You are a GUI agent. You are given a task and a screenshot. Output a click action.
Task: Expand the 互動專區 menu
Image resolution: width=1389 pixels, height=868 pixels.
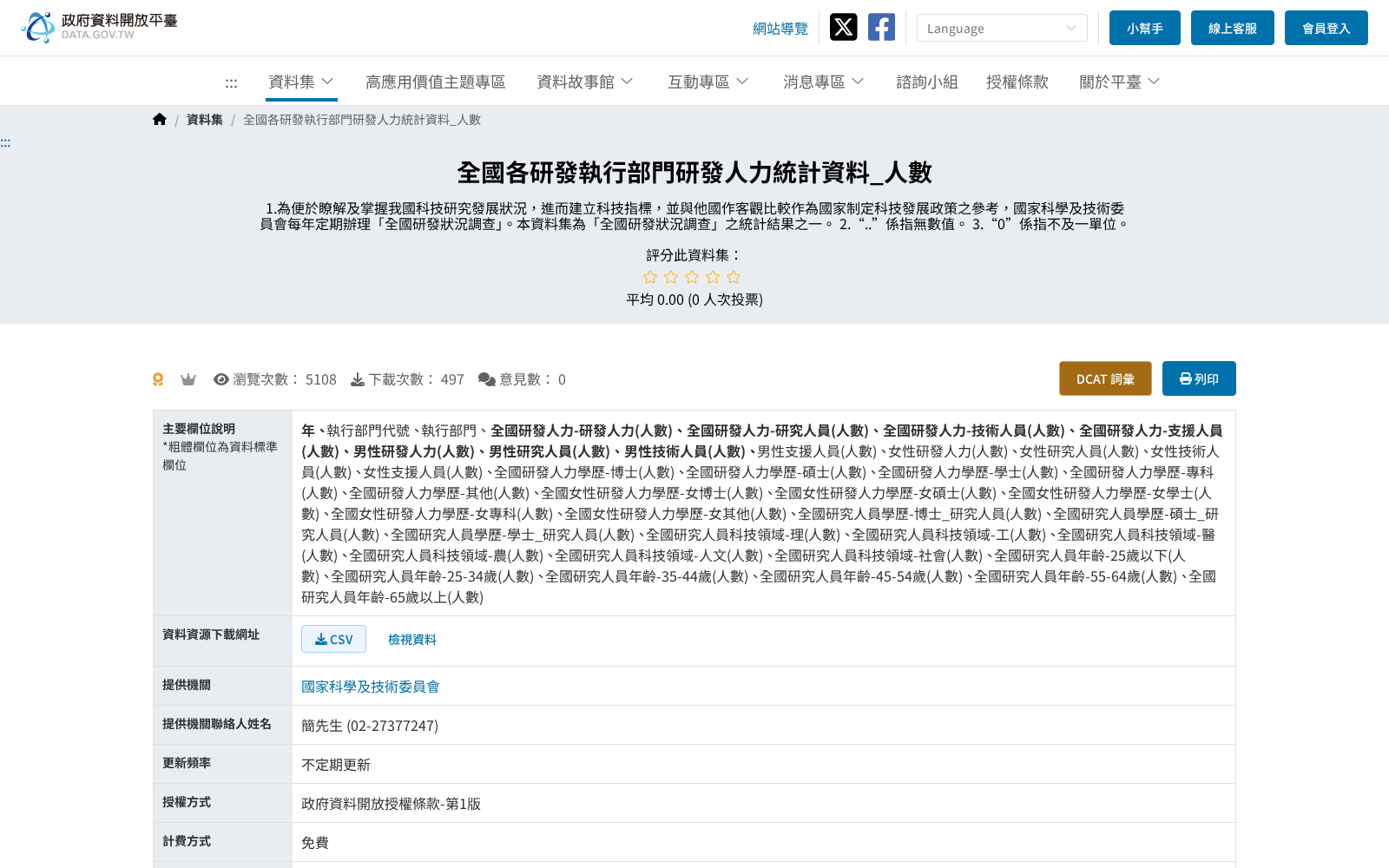tap(708, 82)
